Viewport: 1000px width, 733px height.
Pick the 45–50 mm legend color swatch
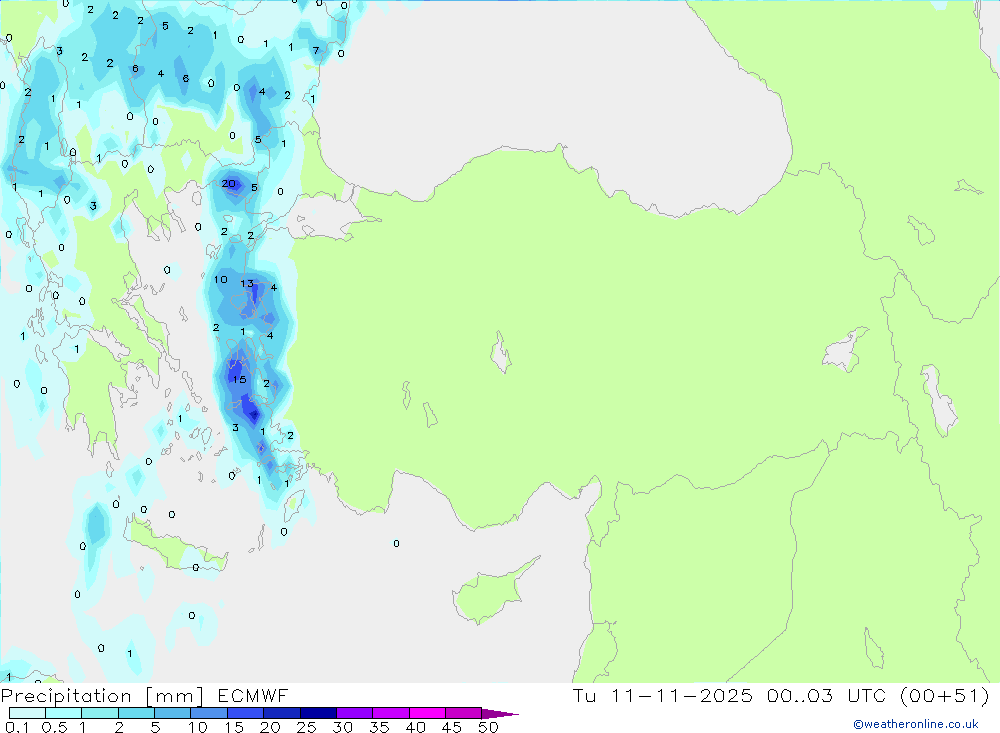click(x=464, y=713)
